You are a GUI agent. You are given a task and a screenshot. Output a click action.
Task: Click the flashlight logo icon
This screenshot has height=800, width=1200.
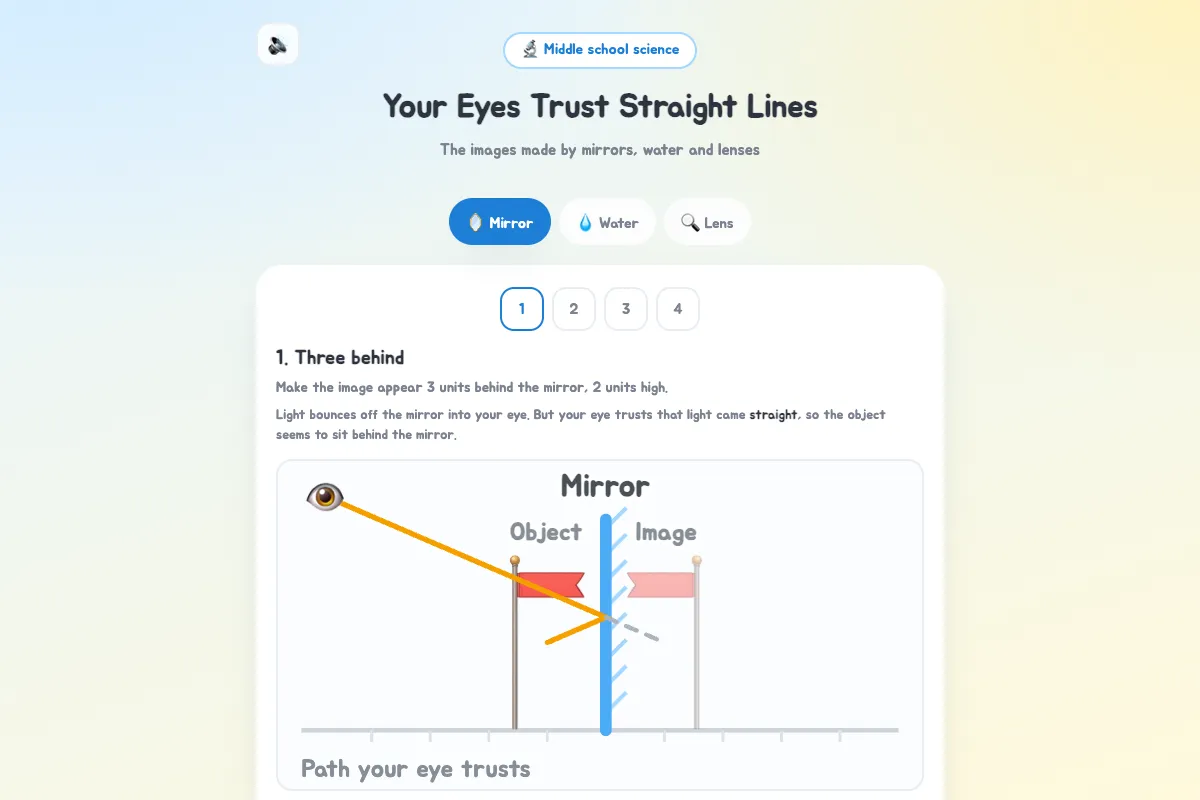click(278, 44)
